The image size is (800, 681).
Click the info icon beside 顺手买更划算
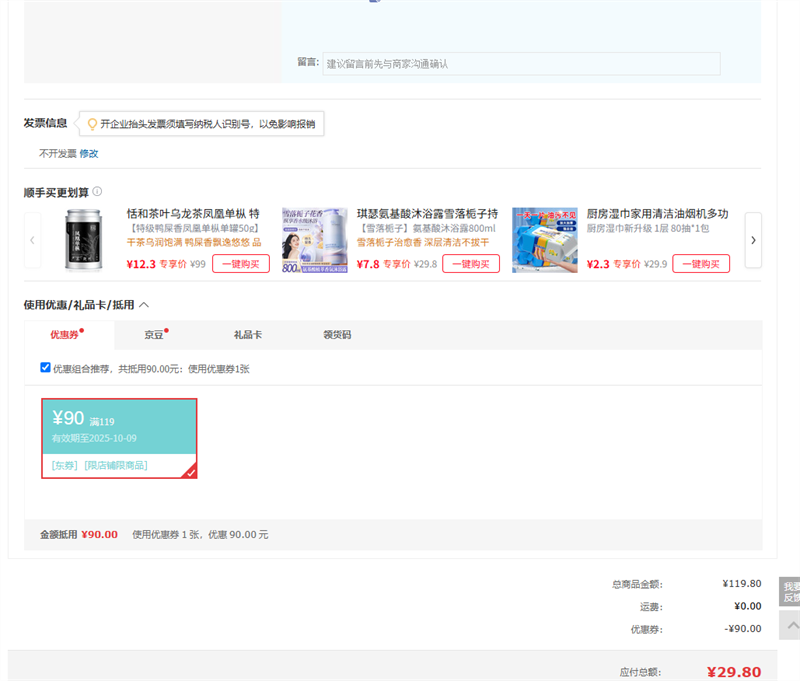pos(97,192)
